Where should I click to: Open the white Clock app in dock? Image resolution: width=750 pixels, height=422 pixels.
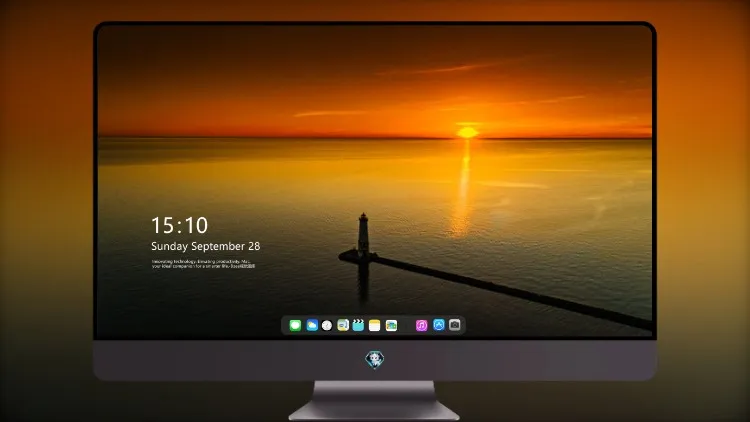click(327, 325)
